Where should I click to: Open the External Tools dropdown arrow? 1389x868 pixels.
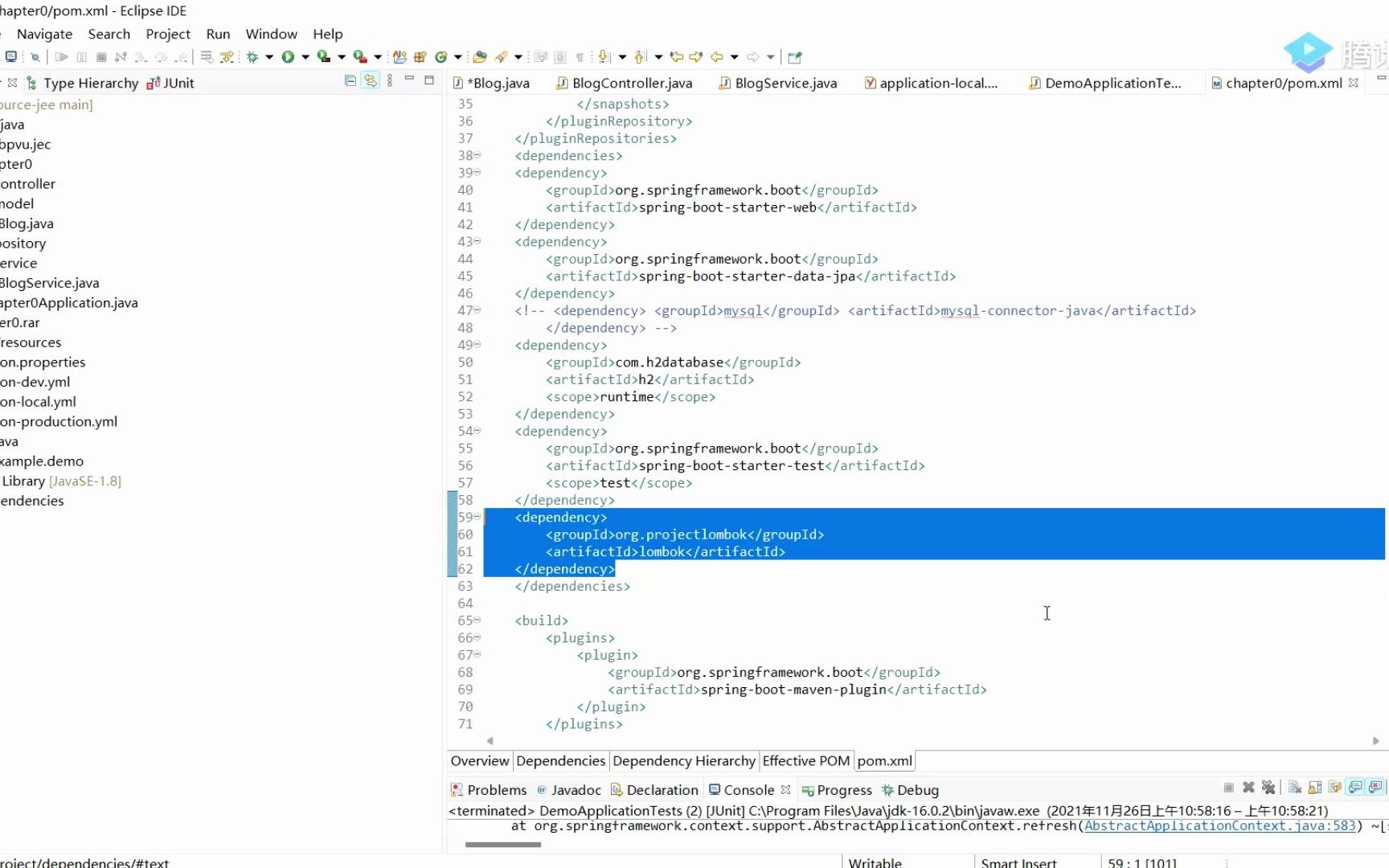pyautogui.click(x=378, y=57)
